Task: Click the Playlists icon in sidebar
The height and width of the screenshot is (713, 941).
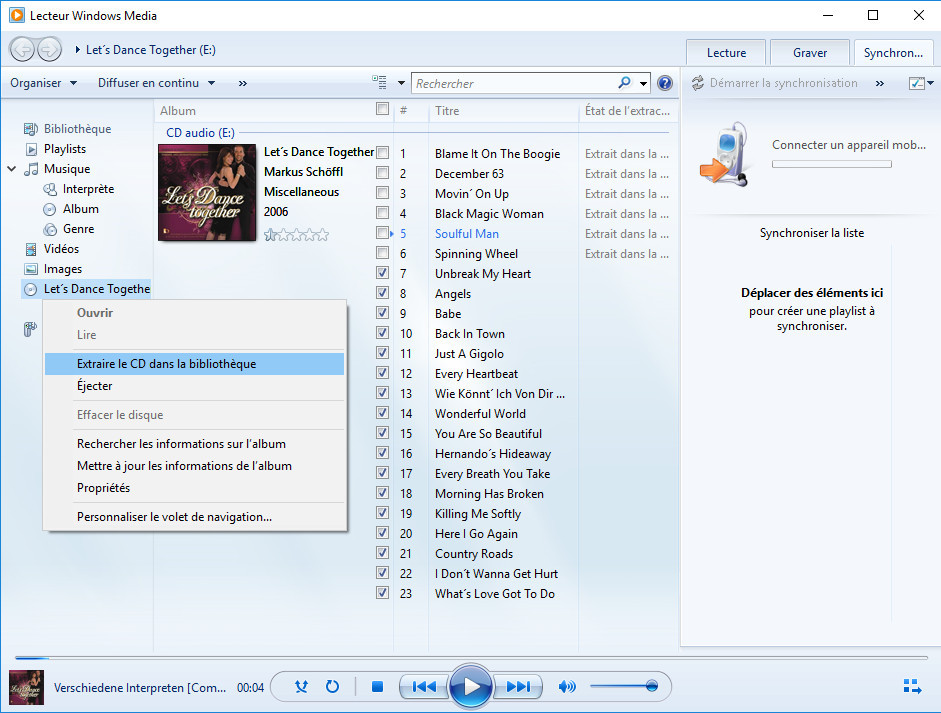Action: (x=31, y=149)
